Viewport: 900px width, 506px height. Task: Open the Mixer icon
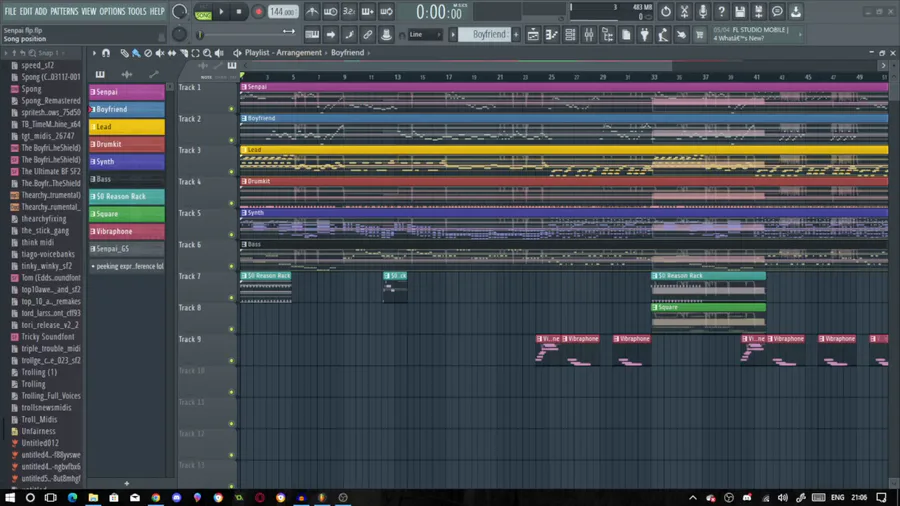(x=589, y=35)
